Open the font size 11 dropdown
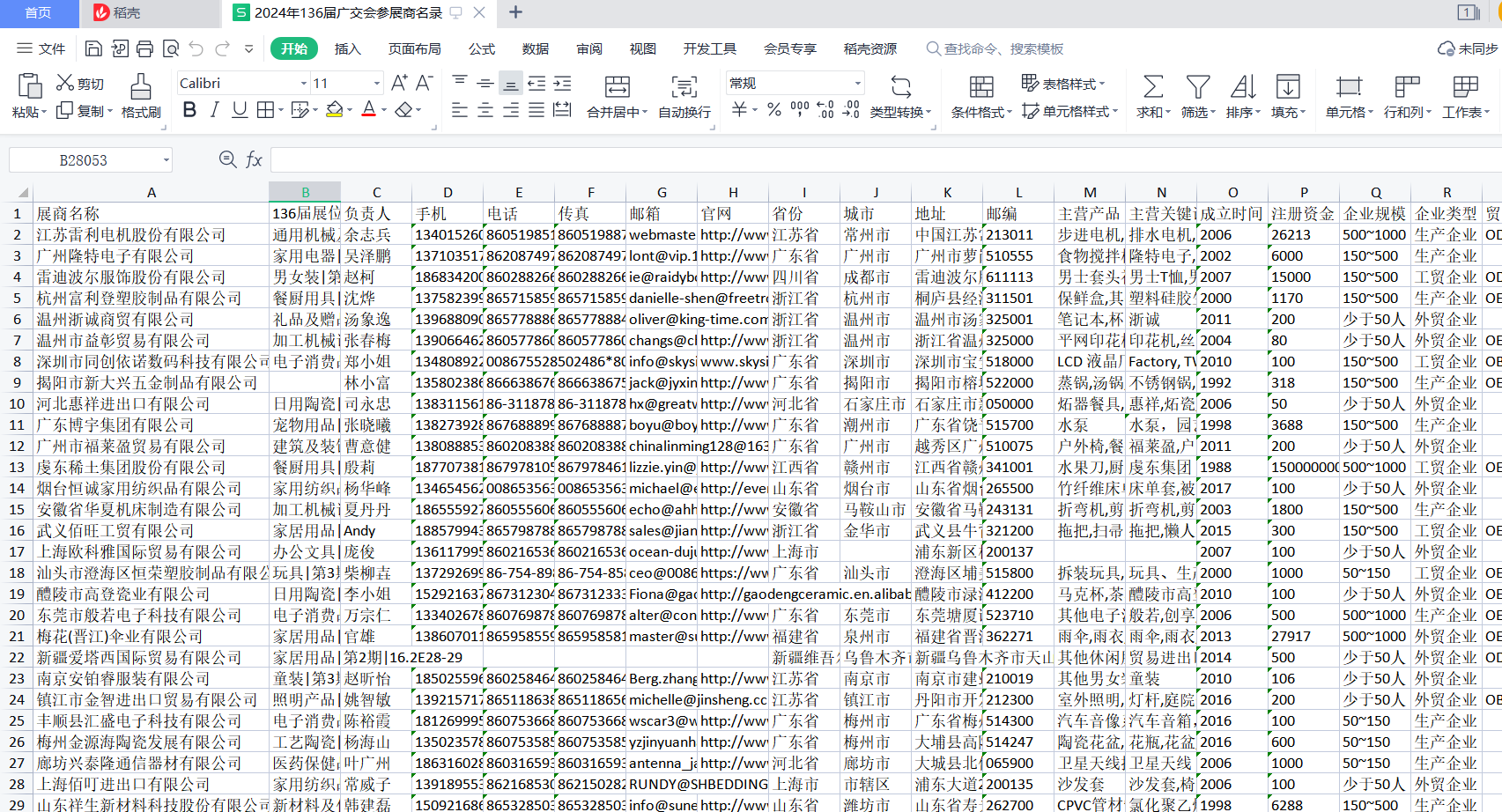 [x=377, y=84]
